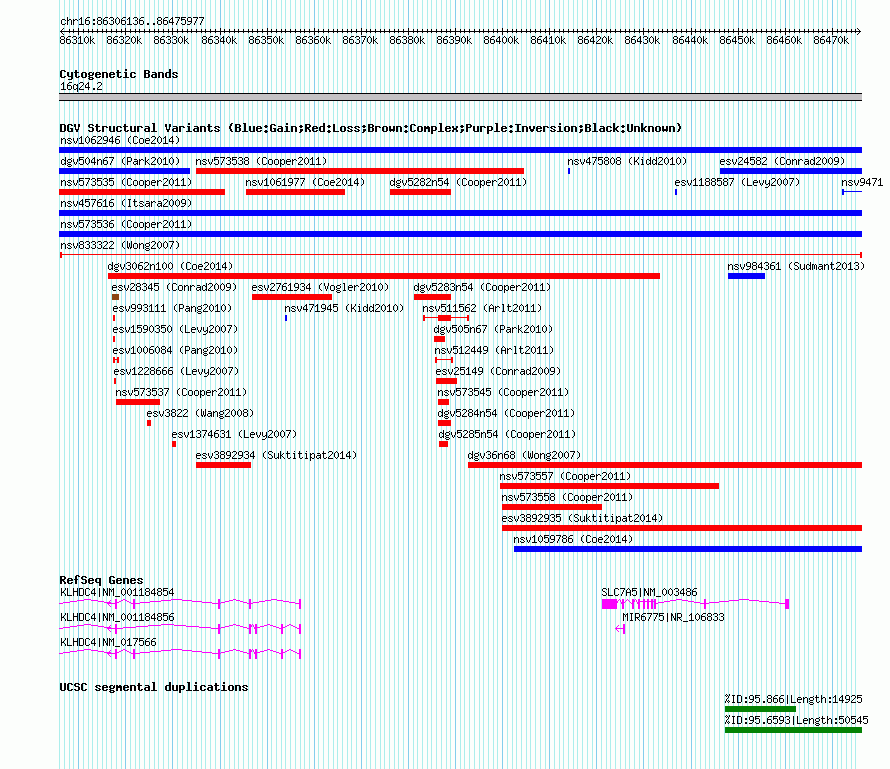This screenshot has width=890, height=769.
Task: Click the esv28345 (Conrad2009) label
Action: click(174, 287)
